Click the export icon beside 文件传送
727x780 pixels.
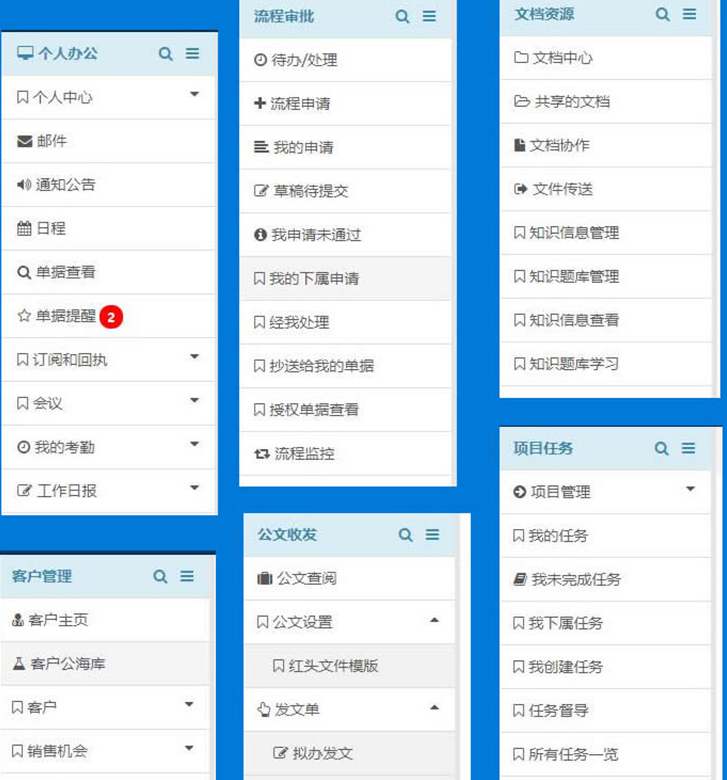pos(521,189)
